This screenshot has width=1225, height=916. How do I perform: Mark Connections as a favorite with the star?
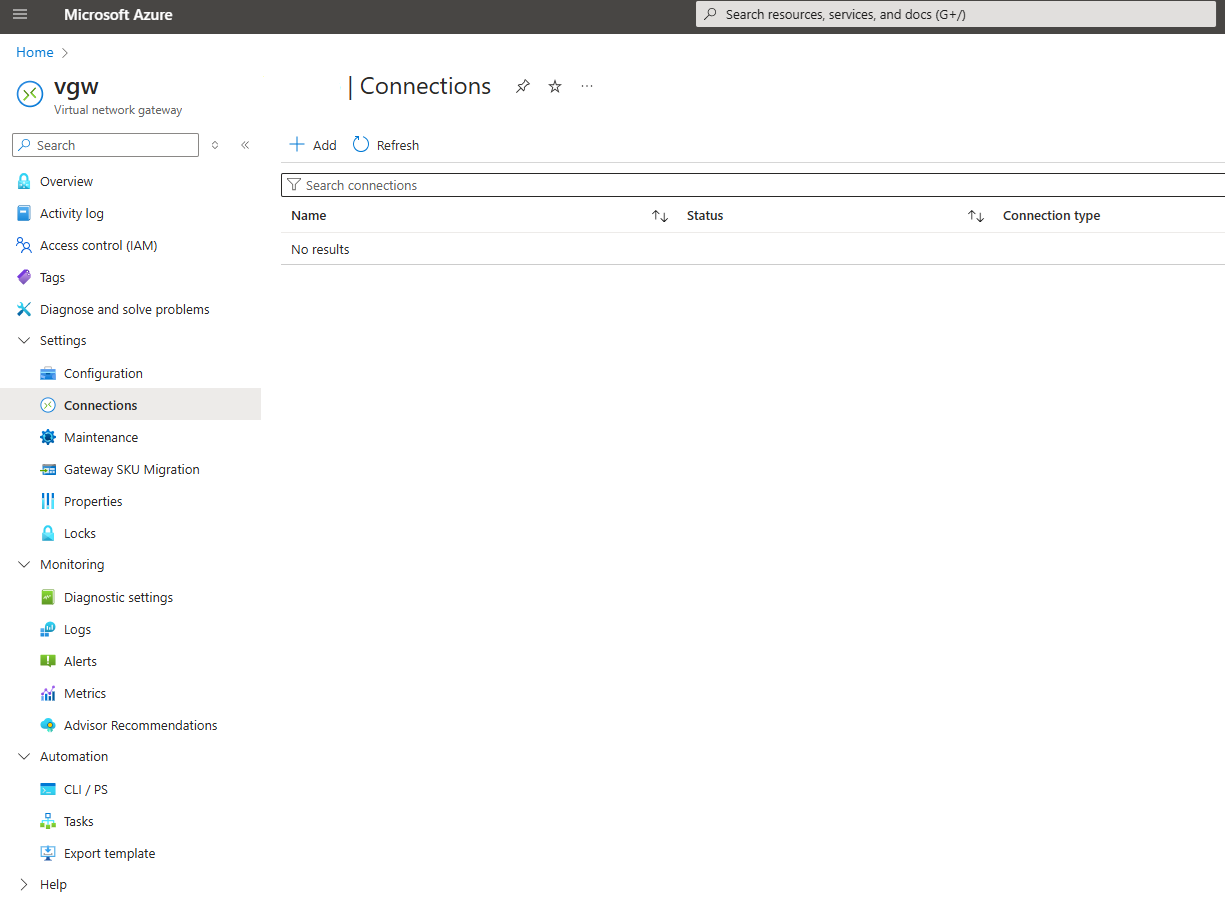point(554,86)
